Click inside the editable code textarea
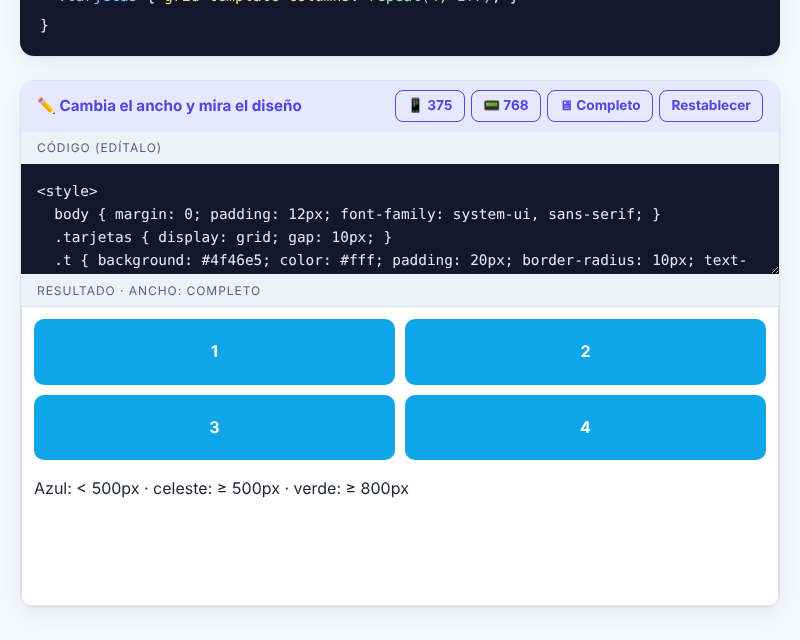Viewport: 800px width, 640px height. (x=400, y=219)
